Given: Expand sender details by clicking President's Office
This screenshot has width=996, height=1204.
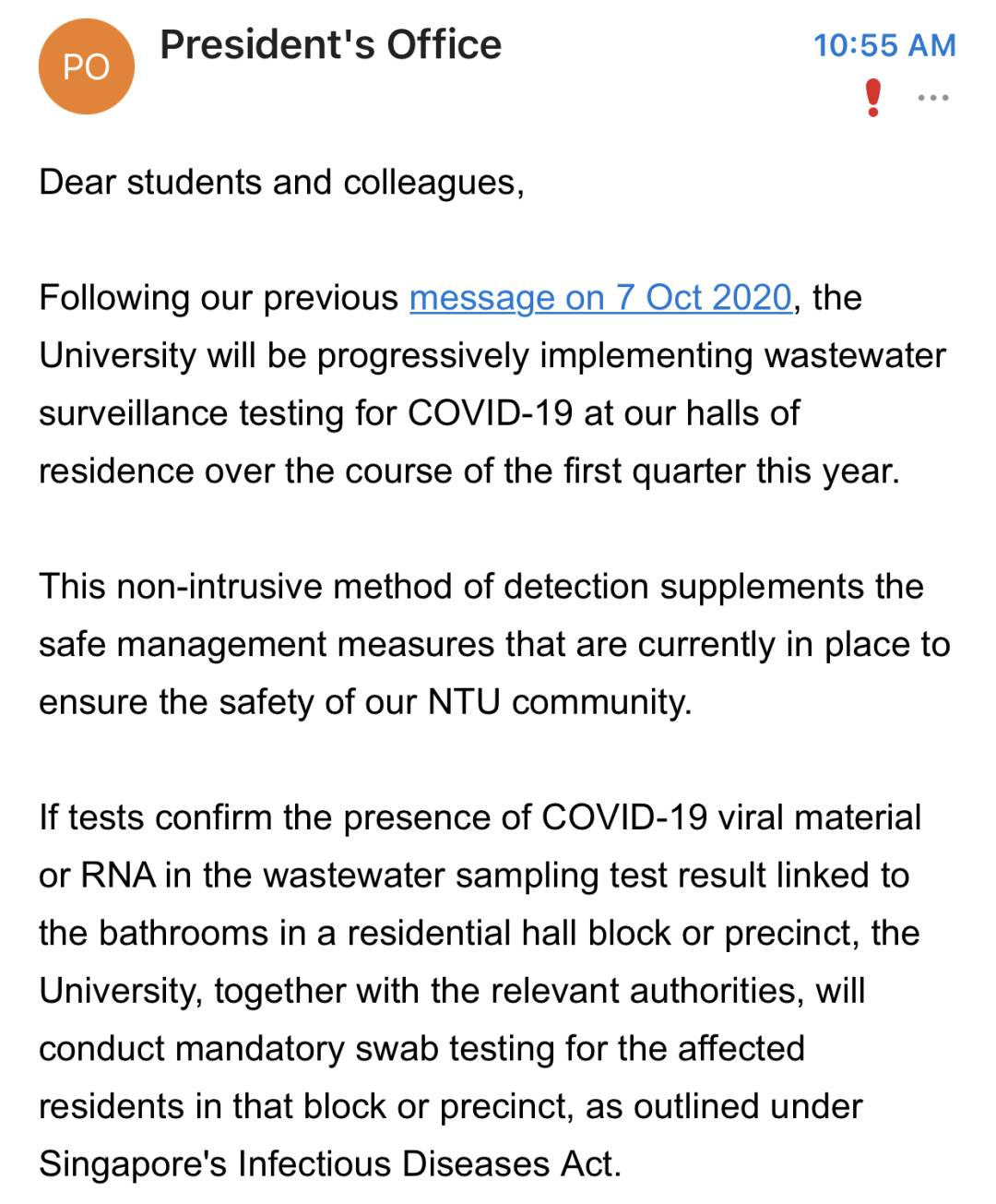Looking at the screenshot, I should [x=330, y=44].
